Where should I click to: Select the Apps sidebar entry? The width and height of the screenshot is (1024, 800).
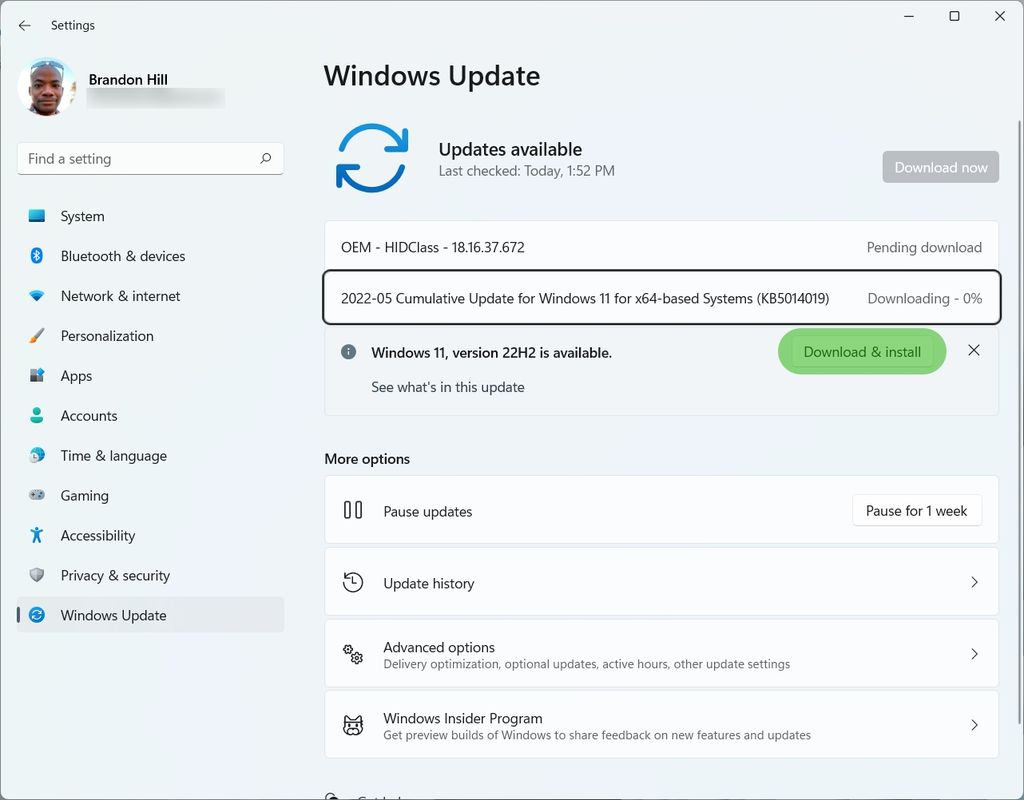tap(75, 376)
